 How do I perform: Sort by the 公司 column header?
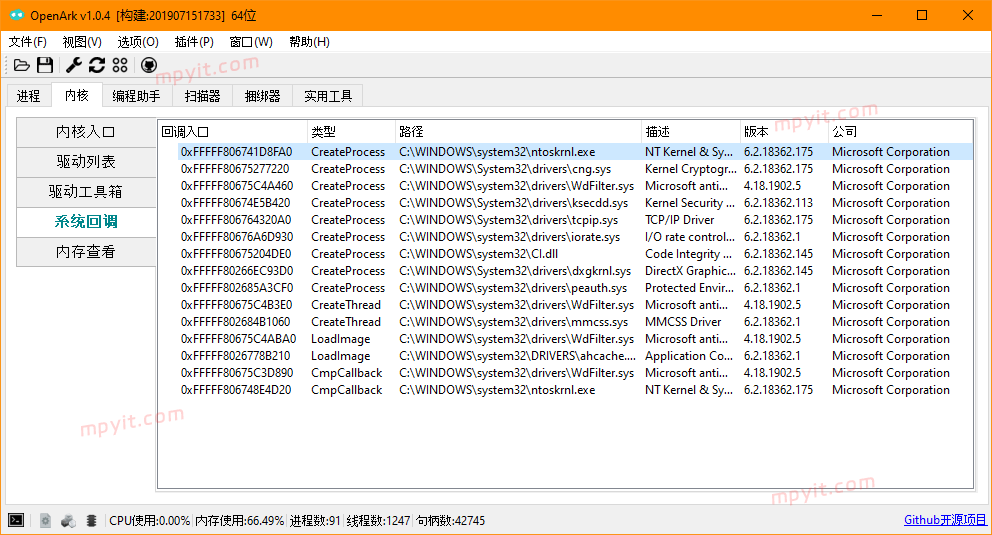pyautogui.click(x=900, y=132)
